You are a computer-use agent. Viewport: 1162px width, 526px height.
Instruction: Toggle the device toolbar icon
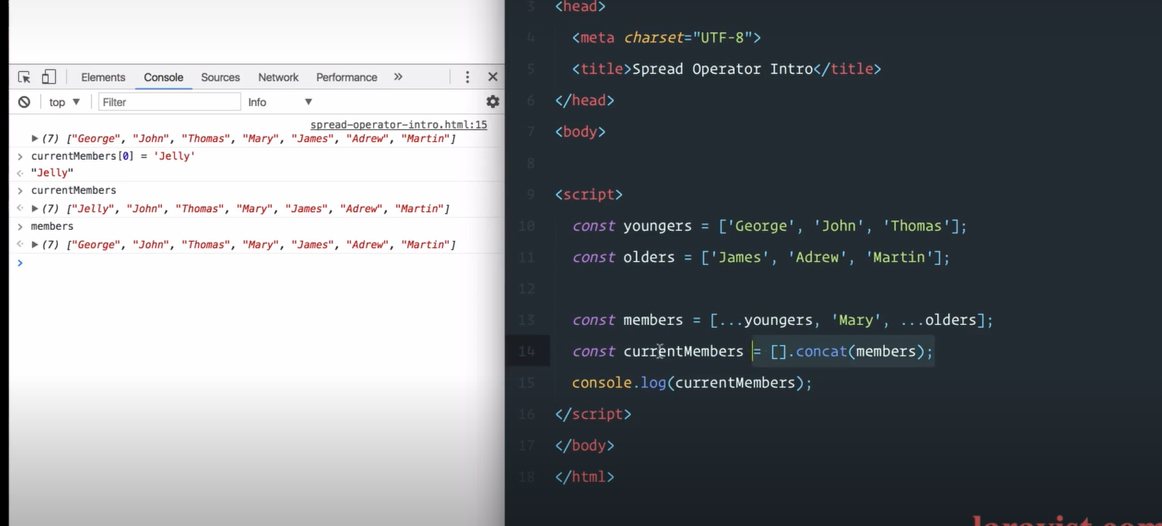tap(48, 77)
